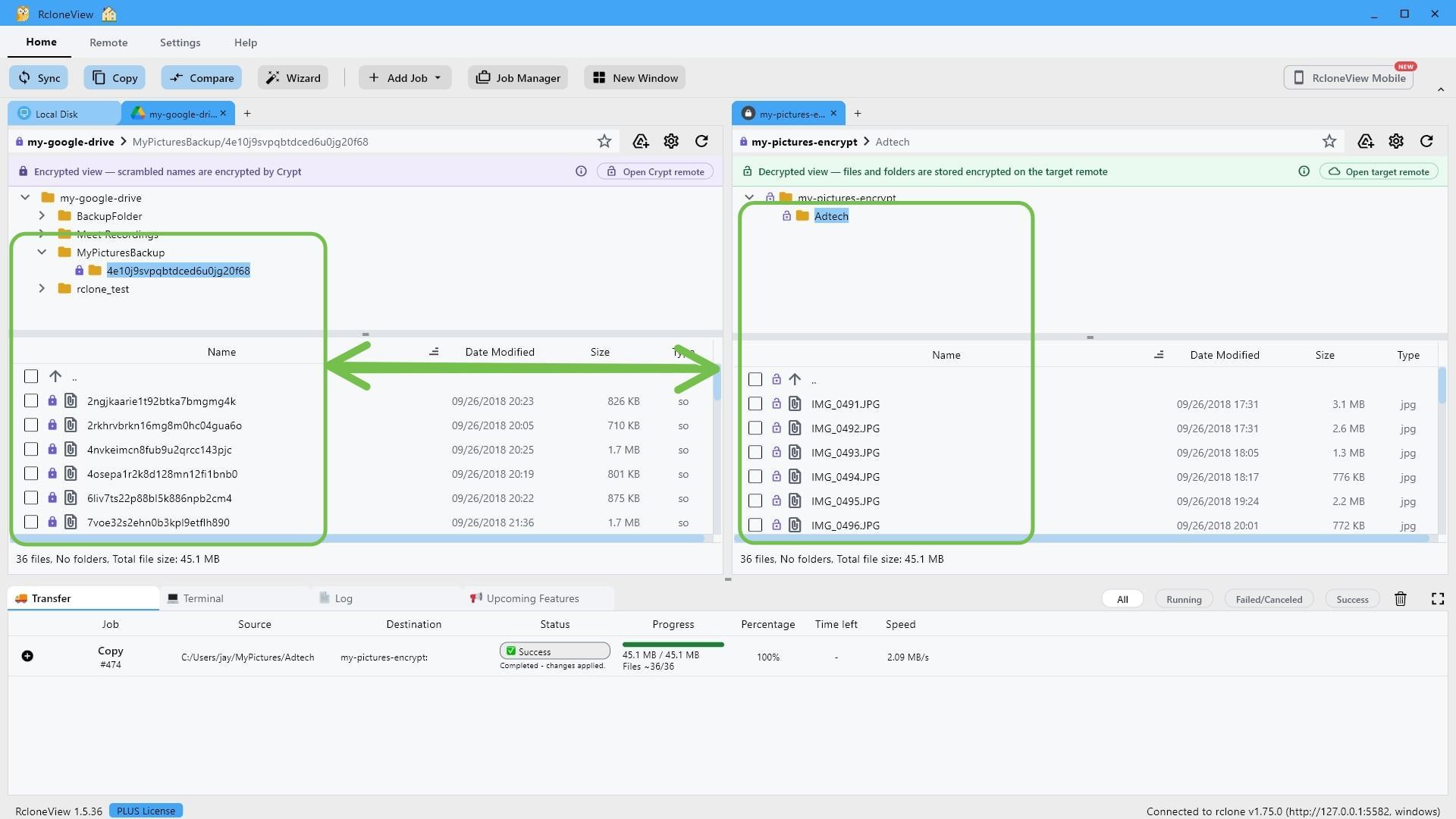Click lock icon beside IMG_0491.JPG
The width and height of the screenshot is (1456, 819).
(x=777, y=404)
